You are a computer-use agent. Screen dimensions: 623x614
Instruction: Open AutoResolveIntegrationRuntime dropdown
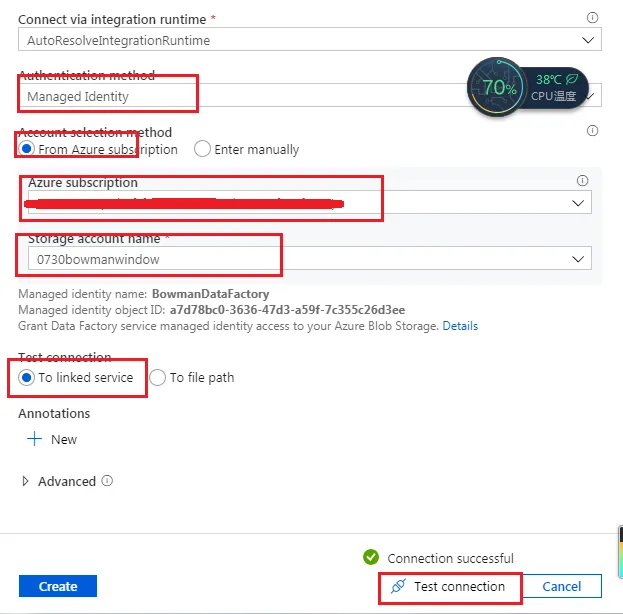310,40
